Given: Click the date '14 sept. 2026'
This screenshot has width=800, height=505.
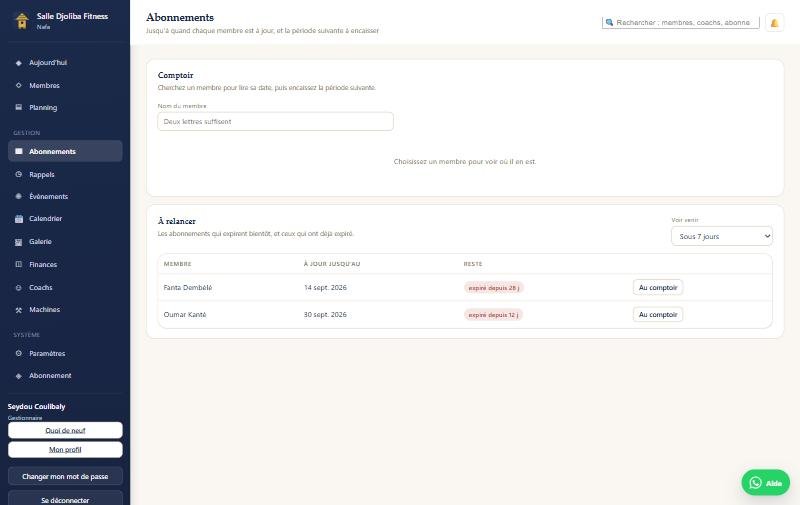Looking at the screenshot, I should click(x=325, y=288).
